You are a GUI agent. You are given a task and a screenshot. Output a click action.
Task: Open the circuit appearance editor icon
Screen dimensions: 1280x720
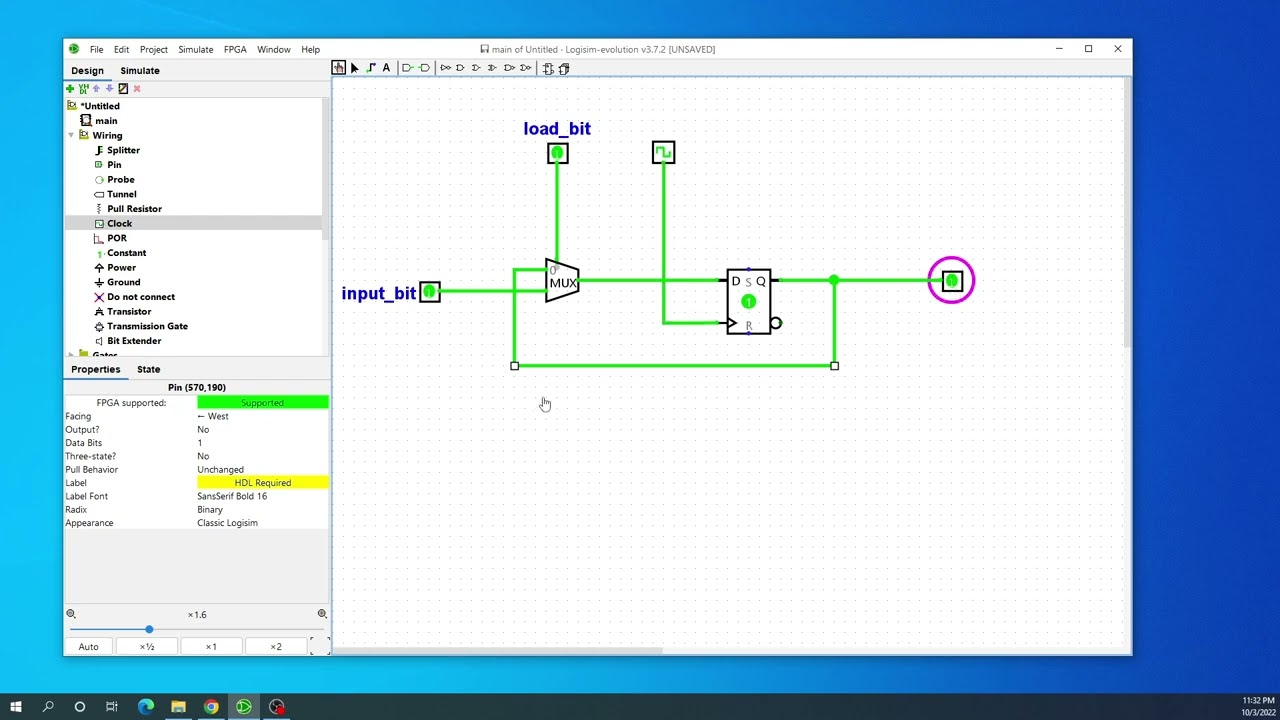123,89
